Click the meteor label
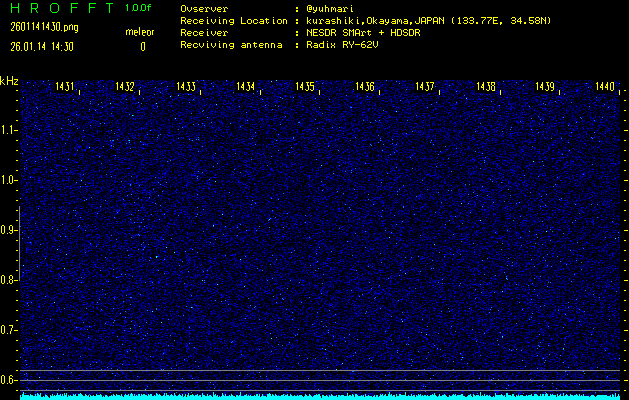This screenshot has width=629, height=400. [139, 32]
